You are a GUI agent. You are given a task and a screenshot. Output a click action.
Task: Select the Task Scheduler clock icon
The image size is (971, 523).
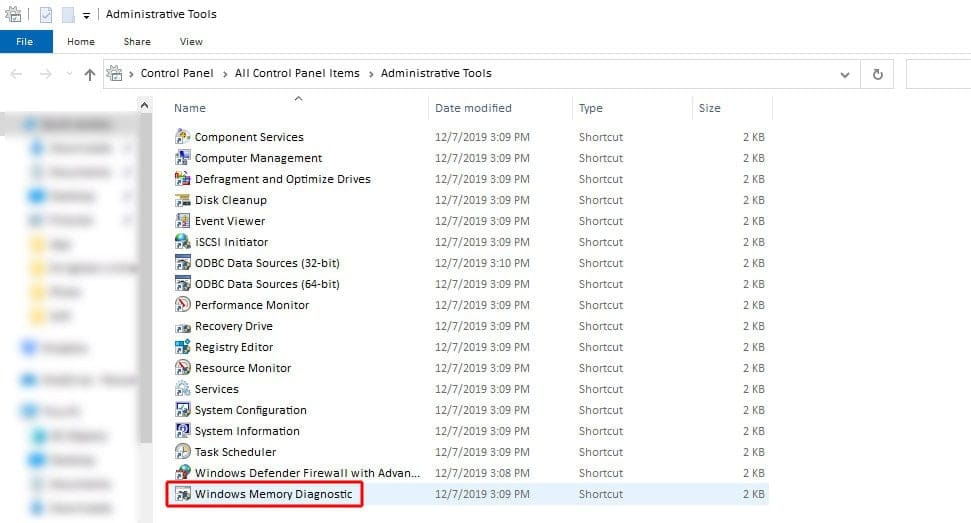pos(182,452)
